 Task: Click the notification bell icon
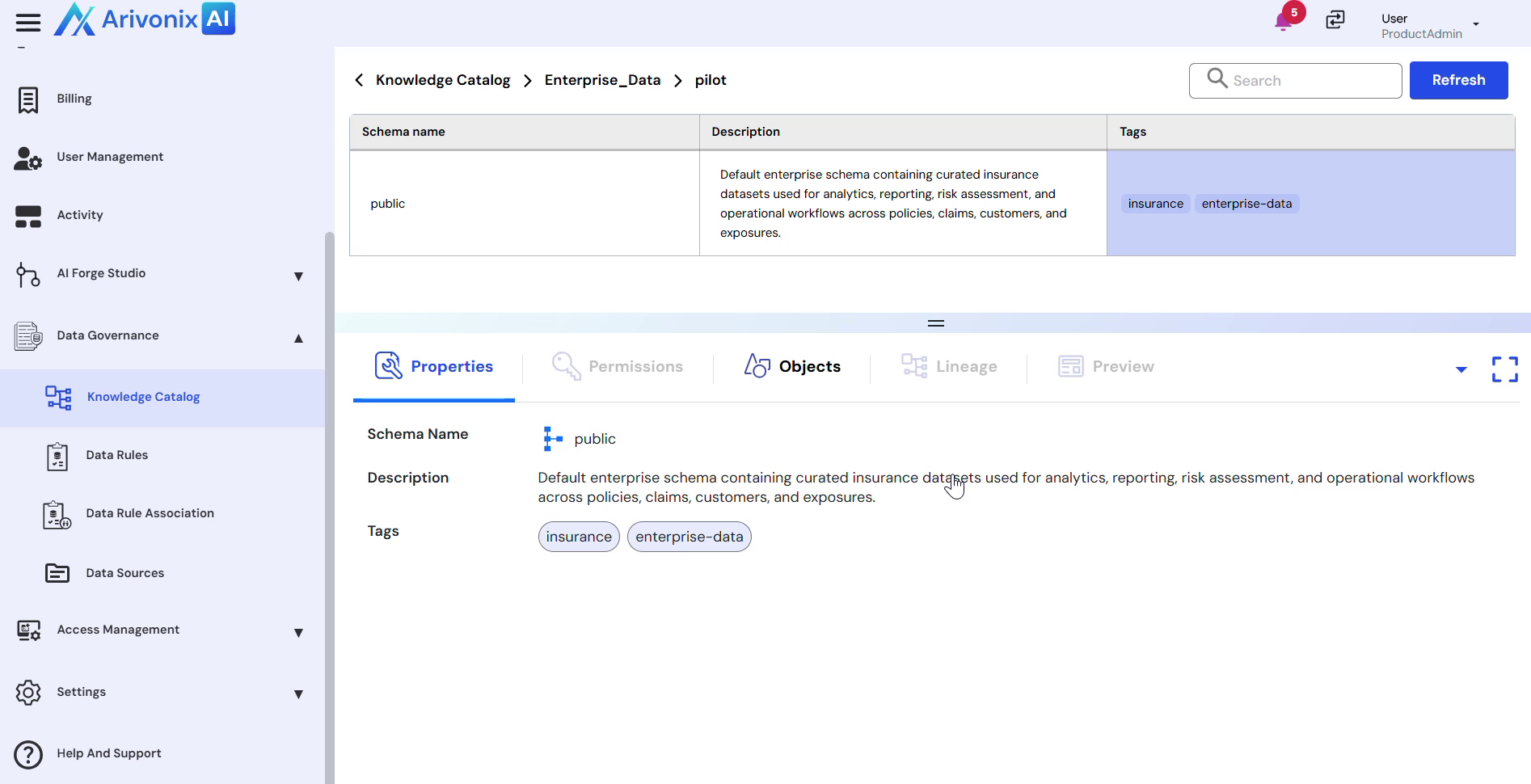click(x=1283, y=22)
